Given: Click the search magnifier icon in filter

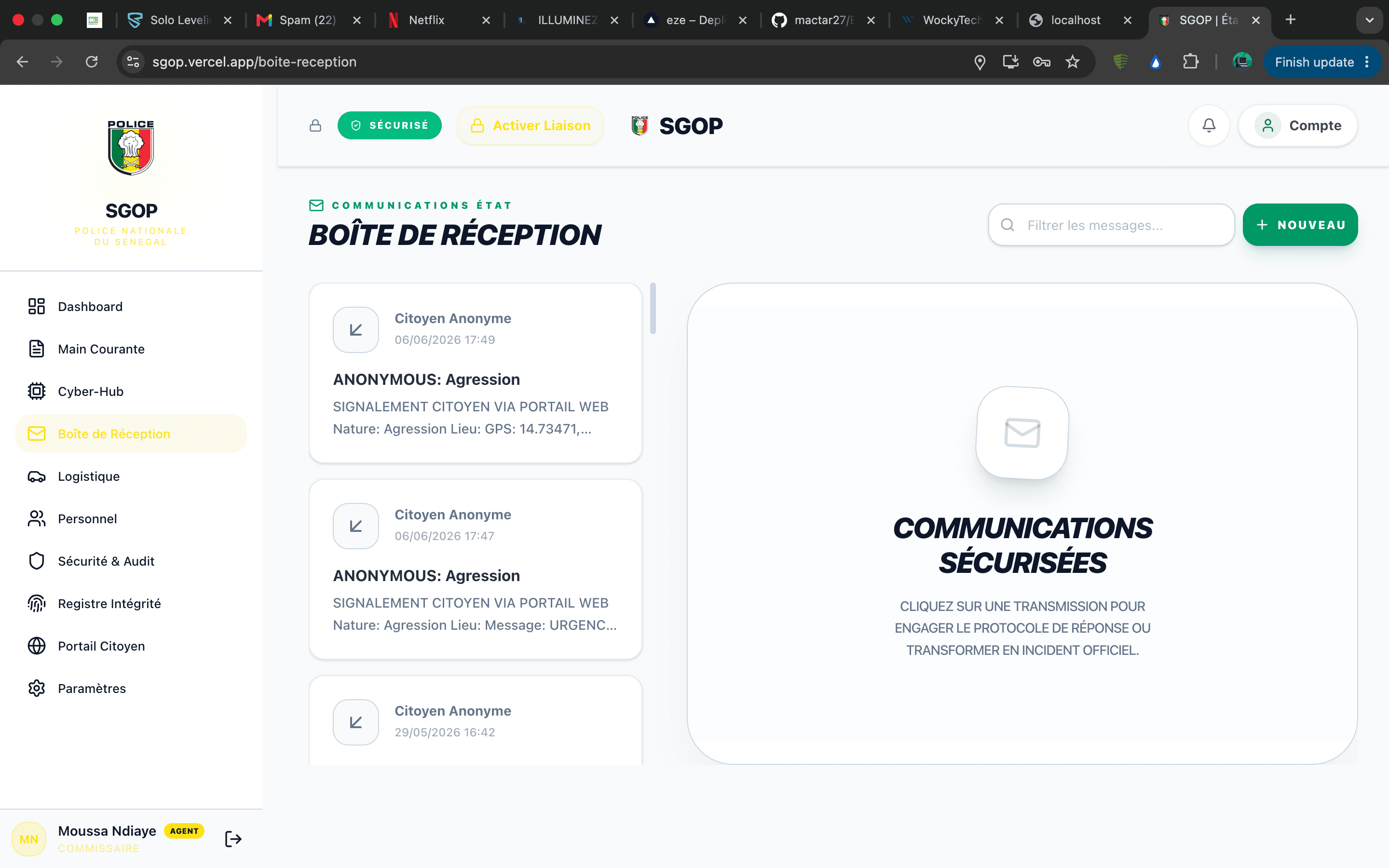Looking at the screenshot, I should point(1008,225).
